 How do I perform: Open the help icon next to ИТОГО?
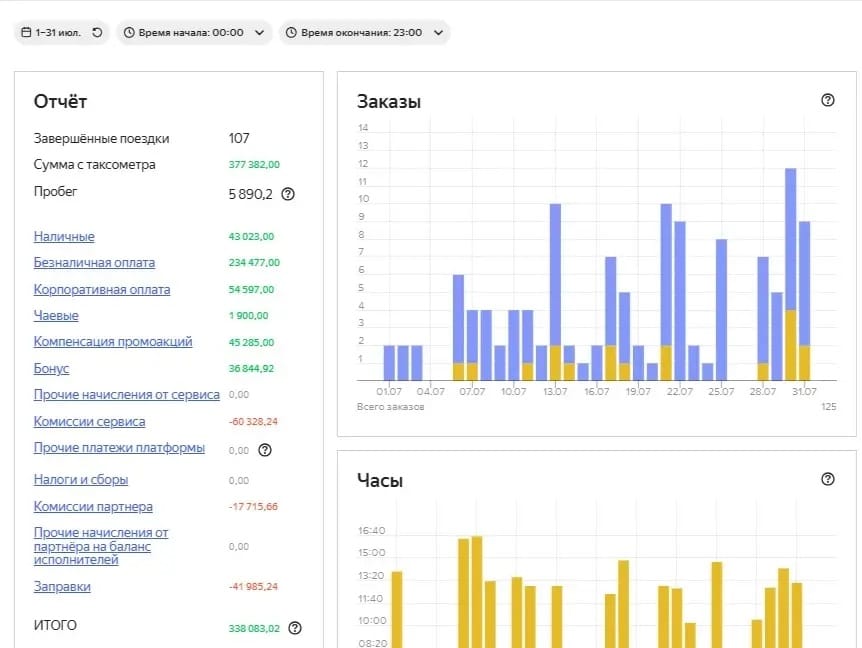point(295,628)
